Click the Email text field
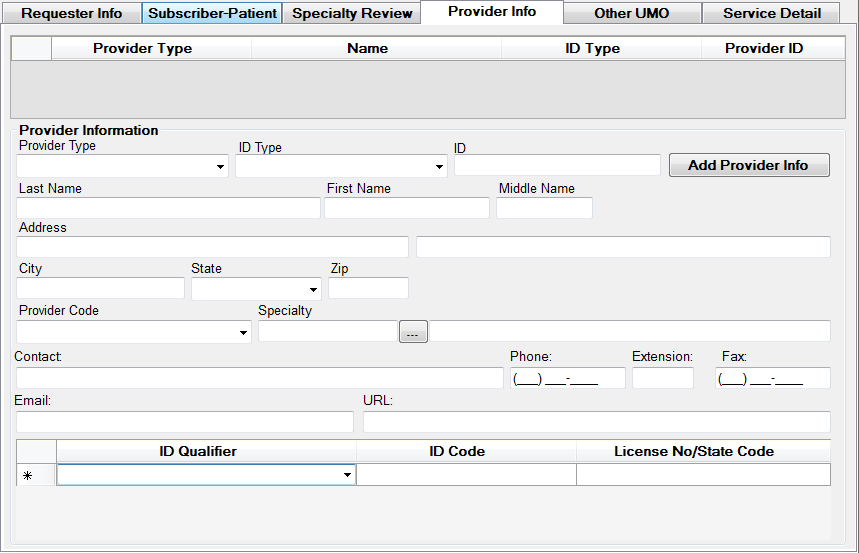The width and height of the screenshot is (859, 553). coord(184,422)
